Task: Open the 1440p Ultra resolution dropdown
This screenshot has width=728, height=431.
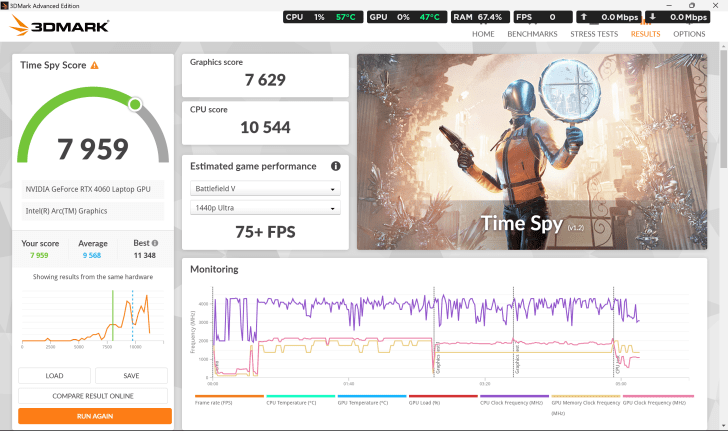Action: point(265,208)
